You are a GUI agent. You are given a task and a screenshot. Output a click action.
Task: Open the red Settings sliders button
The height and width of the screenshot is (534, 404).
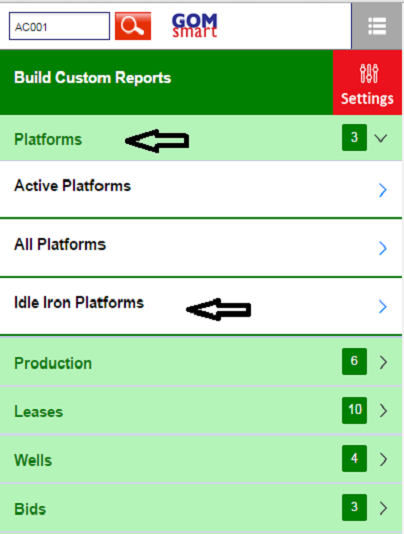[x=367, y=82]
